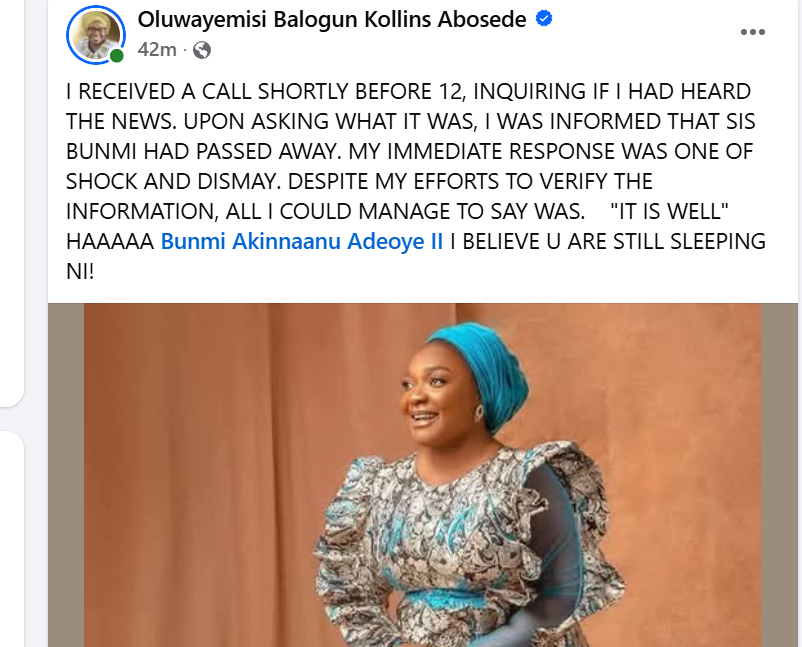Click the 42m post timestamp
802x647 pixels.
click(x=157, y=49)
